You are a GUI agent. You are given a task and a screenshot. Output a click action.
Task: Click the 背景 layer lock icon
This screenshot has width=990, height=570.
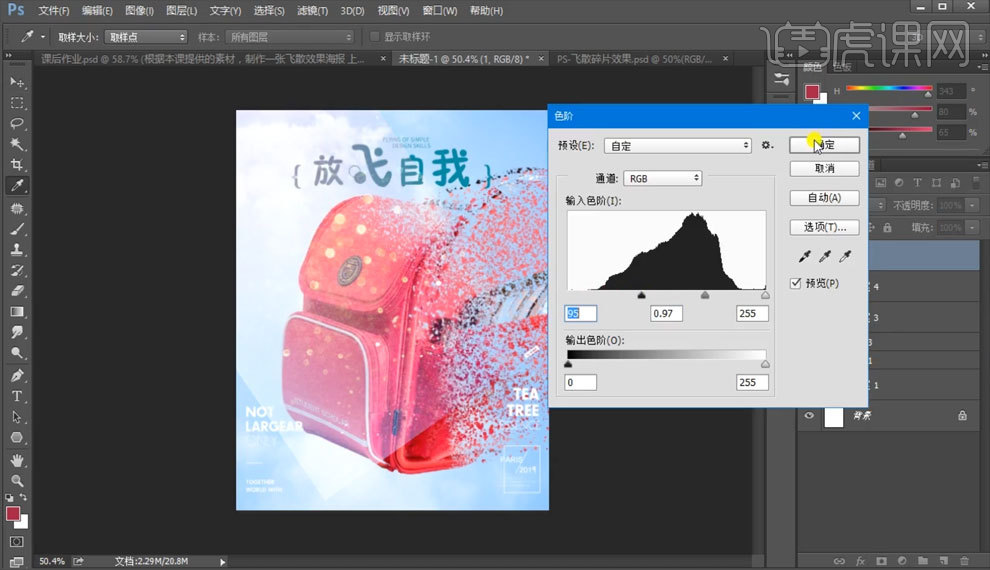pyautogui.click(x=962, y=415)
